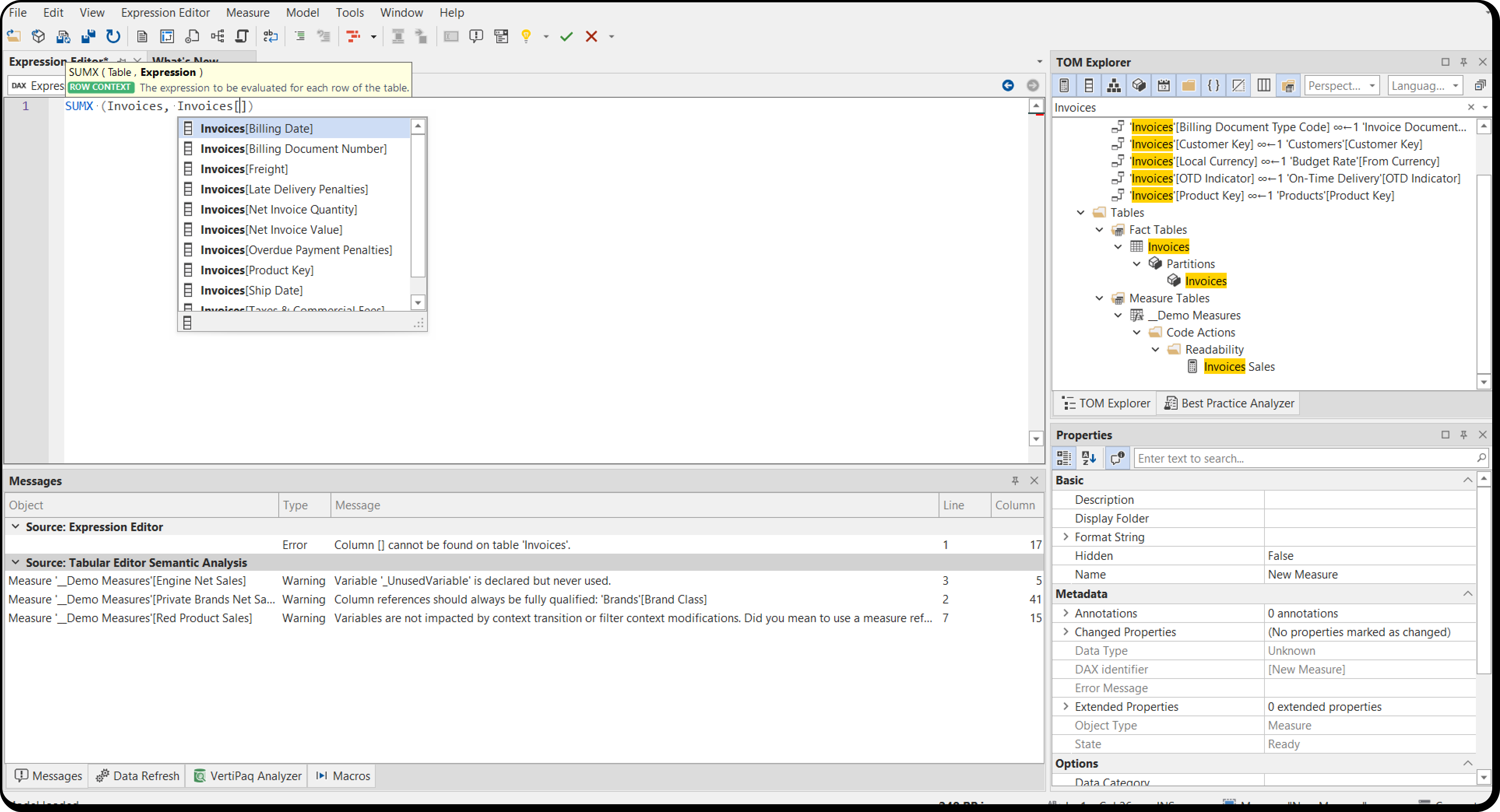Toggle hidden objects in TOM Explorer

pos(1239,86)
